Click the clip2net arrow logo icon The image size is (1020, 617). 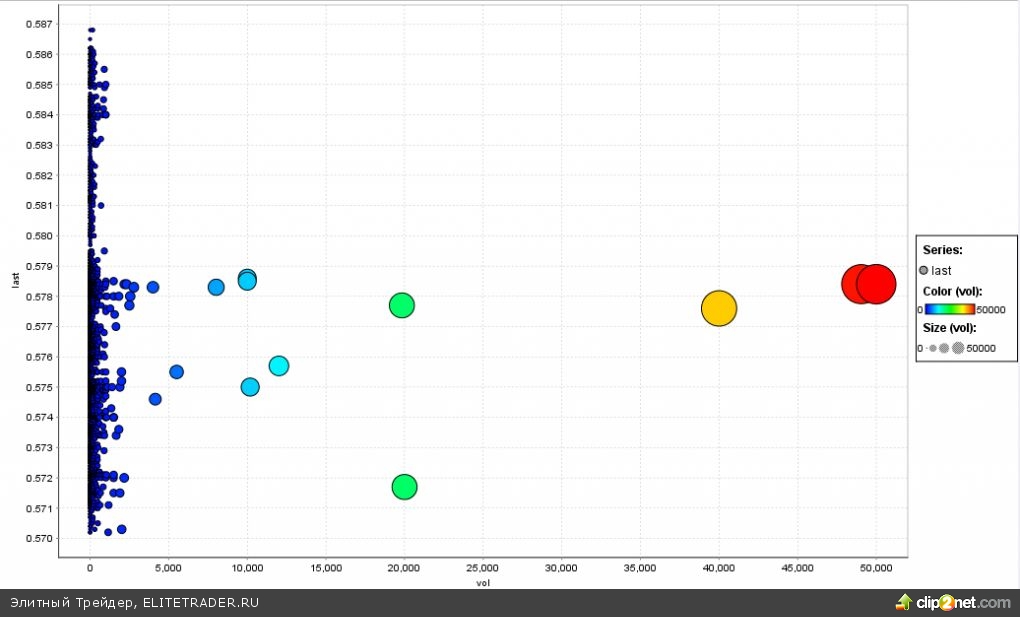tap(904, 602)
